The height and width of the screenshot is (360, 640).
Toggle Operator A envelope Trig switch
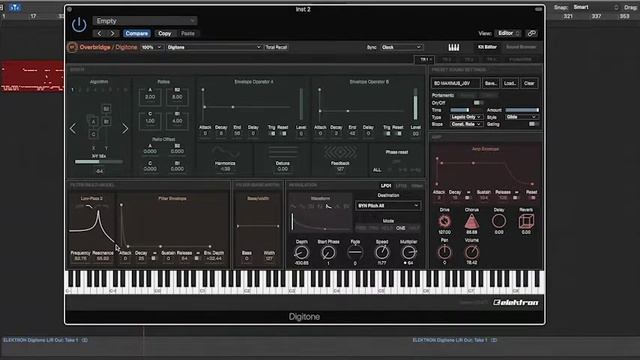(271, 133)
